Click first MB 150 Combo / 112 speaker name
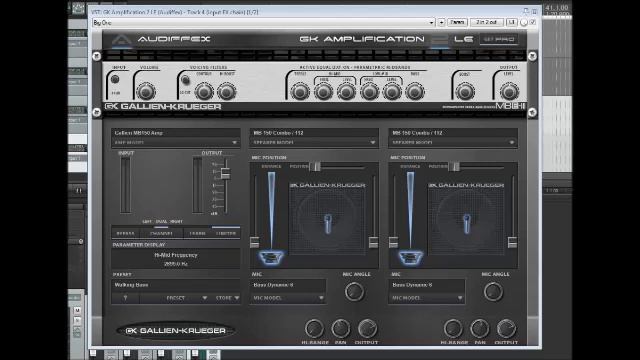Screen dimensions: 640x360 coord(314,133)
